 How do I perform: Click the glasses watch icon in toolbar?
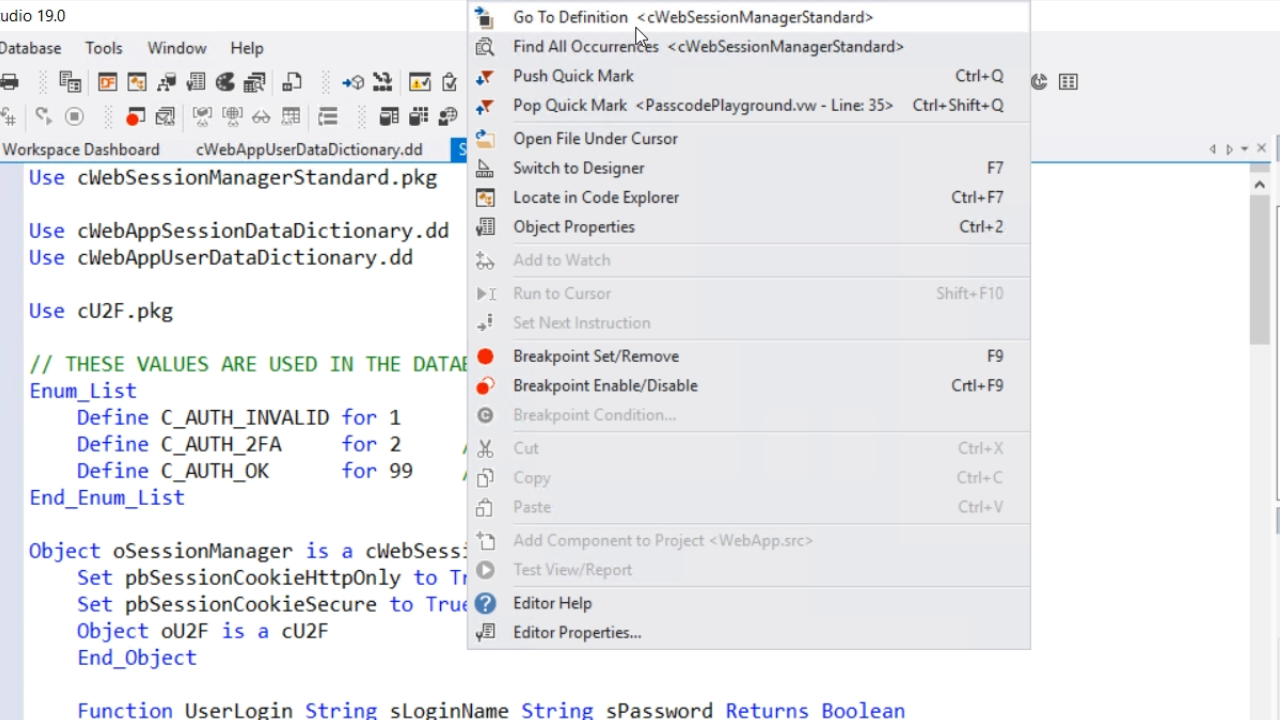click(x=261, y=117)
